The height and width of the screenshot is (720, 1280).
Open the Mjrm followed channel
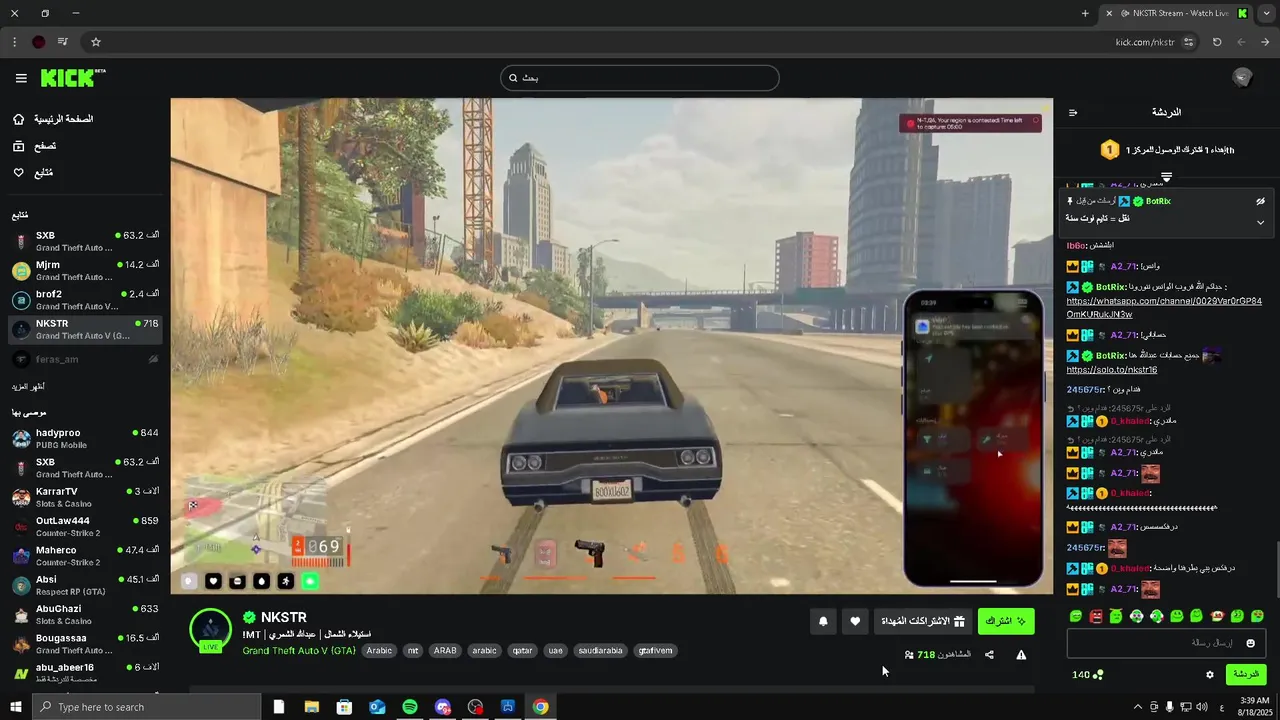tap(85, 270)
